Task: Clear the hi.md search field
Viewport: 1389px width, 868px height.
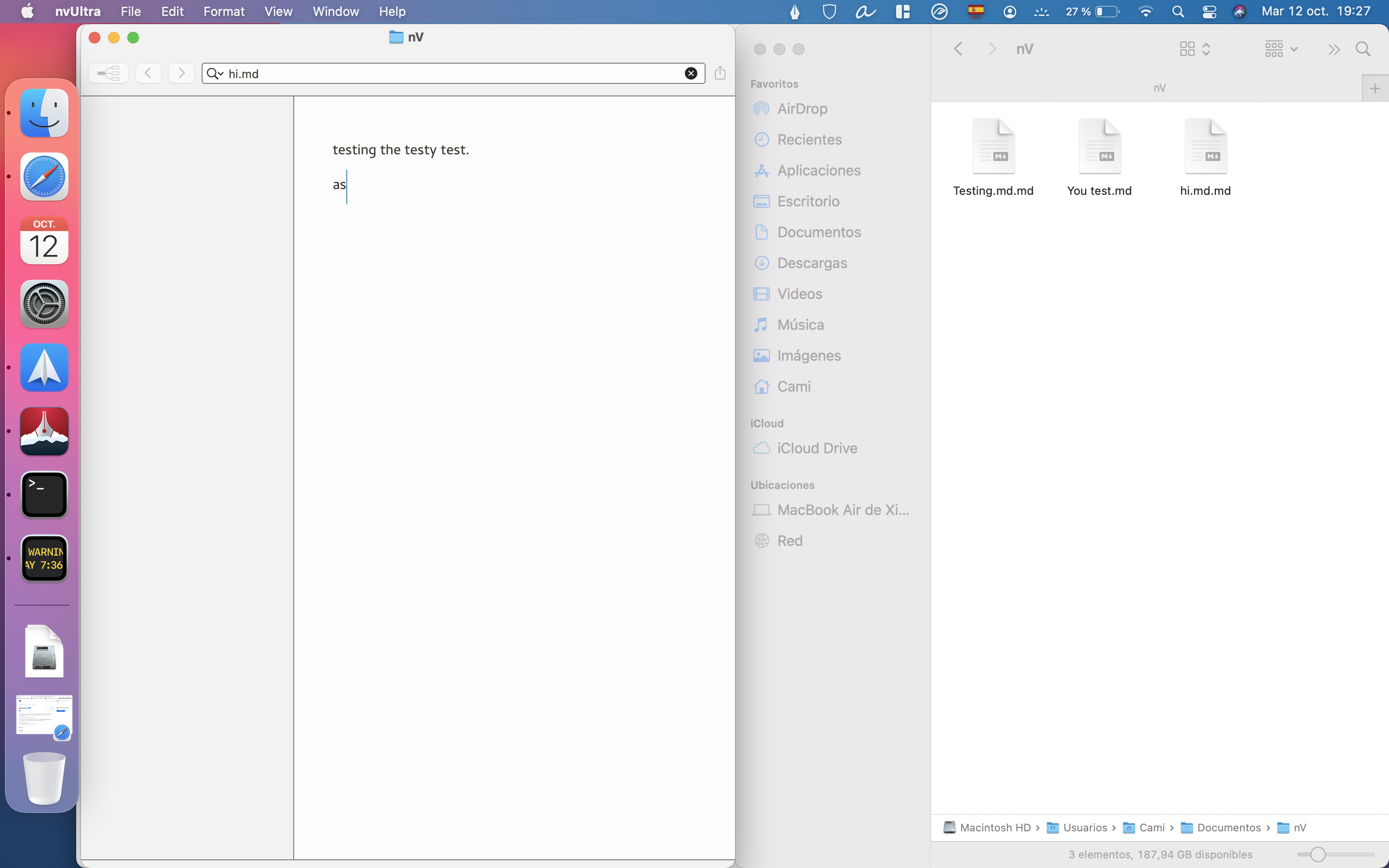Action: pyautogui.click(x=691, y=73)
